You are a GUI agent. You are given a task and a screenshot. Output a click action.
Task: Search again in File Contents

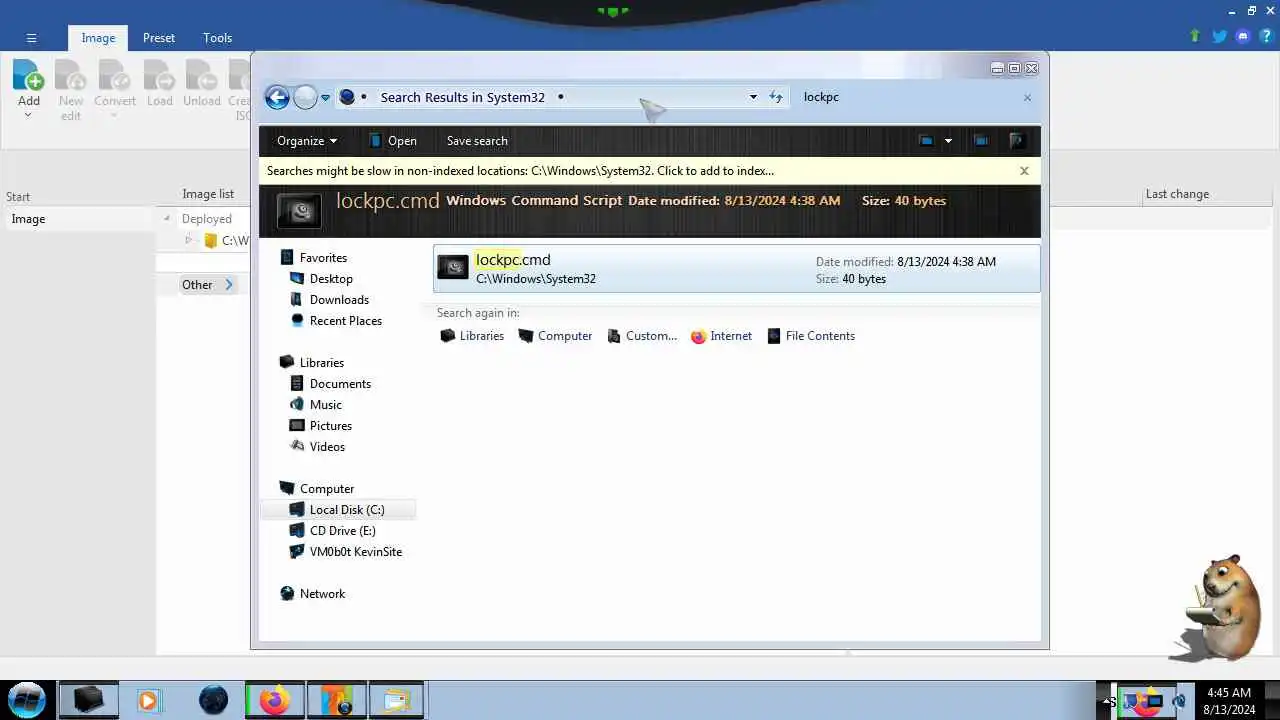pos(811,336)
